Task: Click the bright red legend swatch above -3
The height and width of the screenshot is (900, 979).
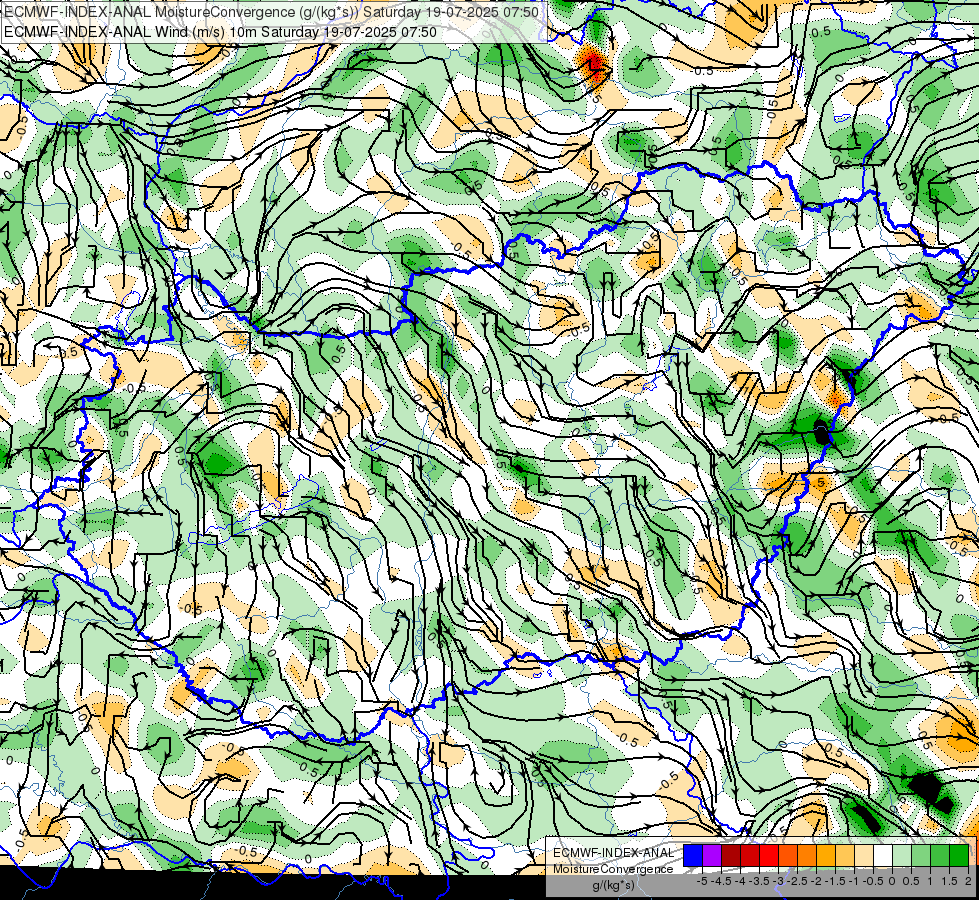Action: pyautogui.click(x=769, y=855)
